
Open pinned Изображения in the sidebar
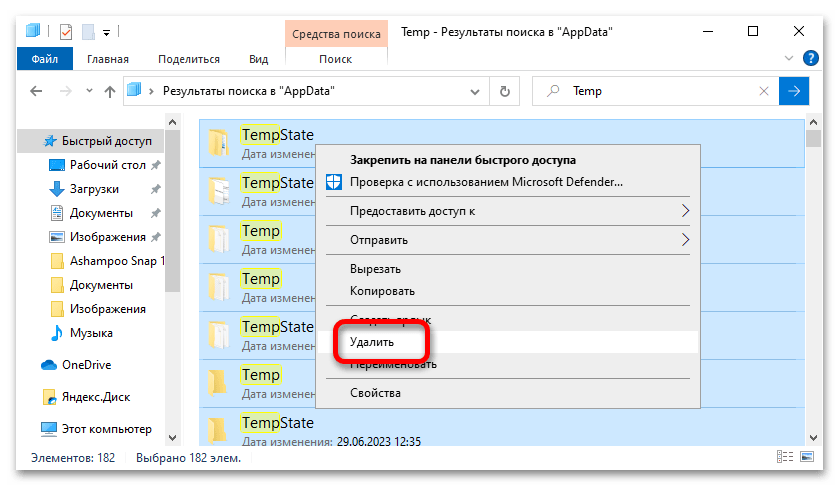(x=108, y=237)
